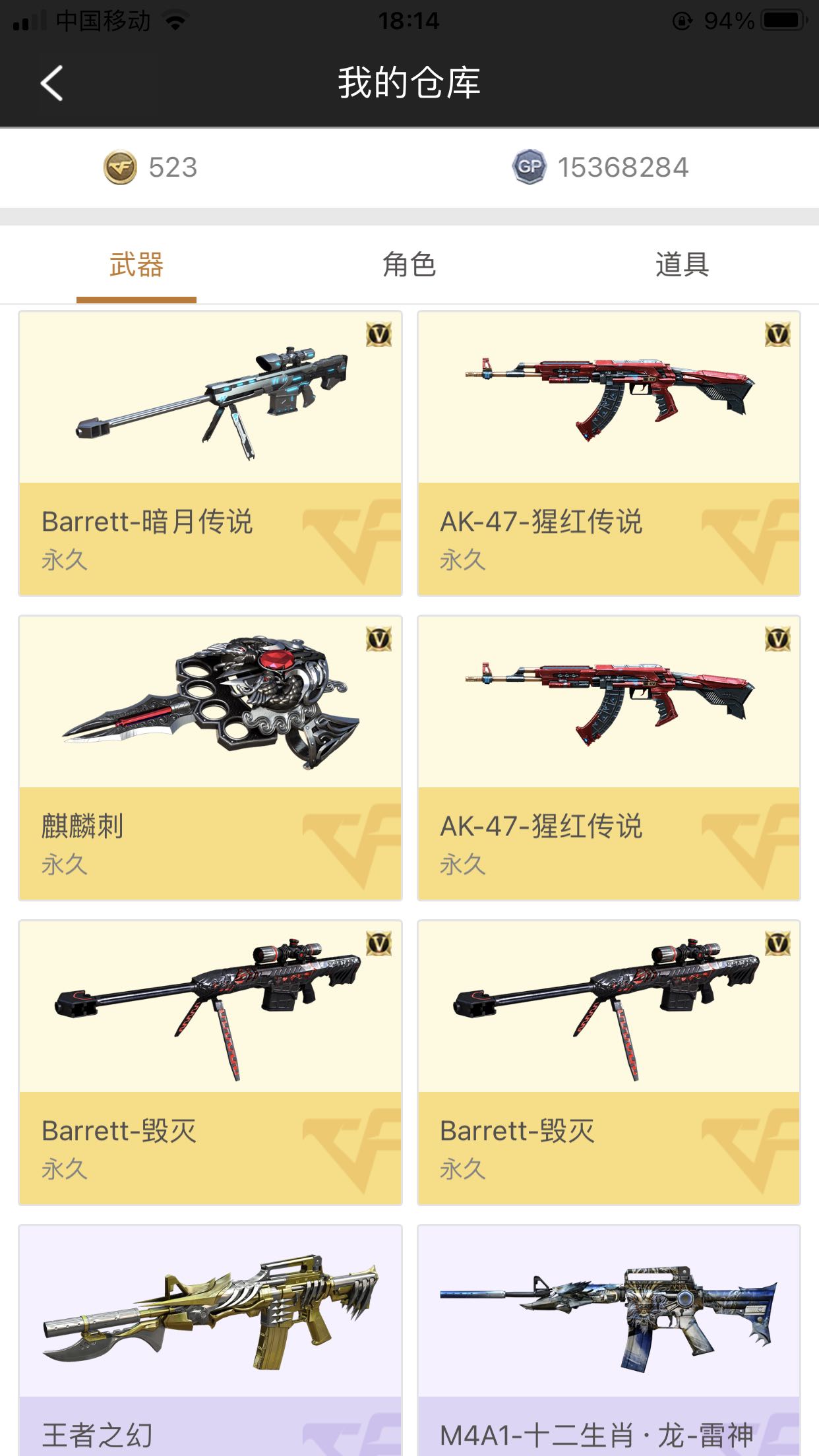
Task: Select the 麒麟刺 name label
Action: (x=82, y=826)
